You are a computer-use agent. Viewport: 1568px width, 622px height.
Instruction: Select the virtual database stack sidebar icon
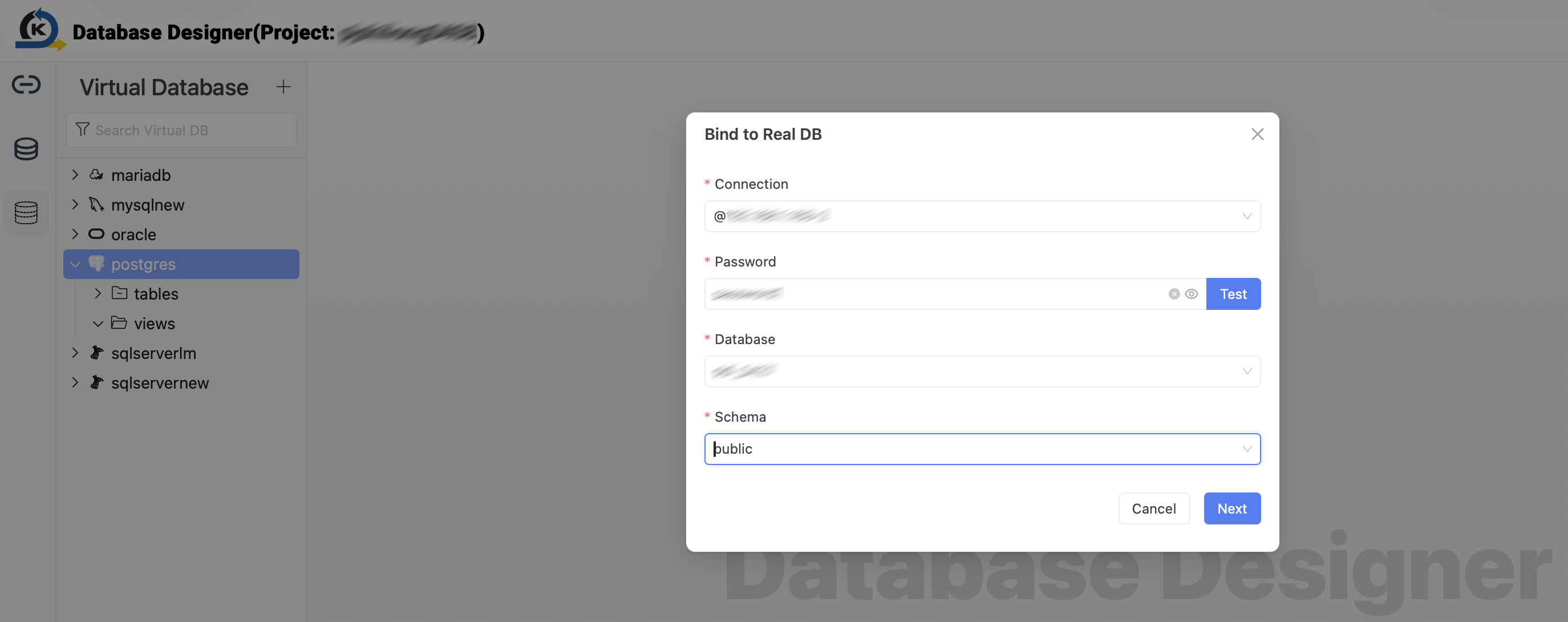26,213
